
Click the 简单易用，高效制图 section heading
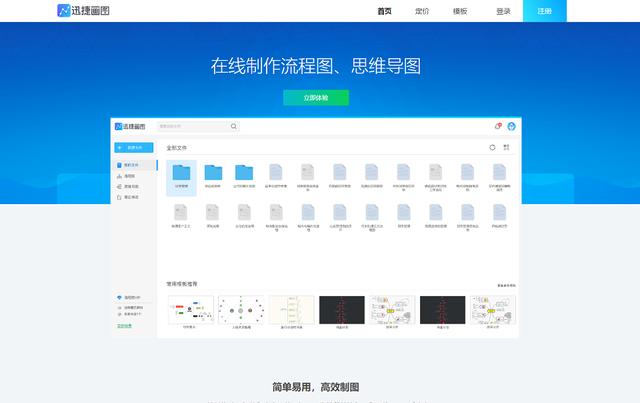point(316,387)
